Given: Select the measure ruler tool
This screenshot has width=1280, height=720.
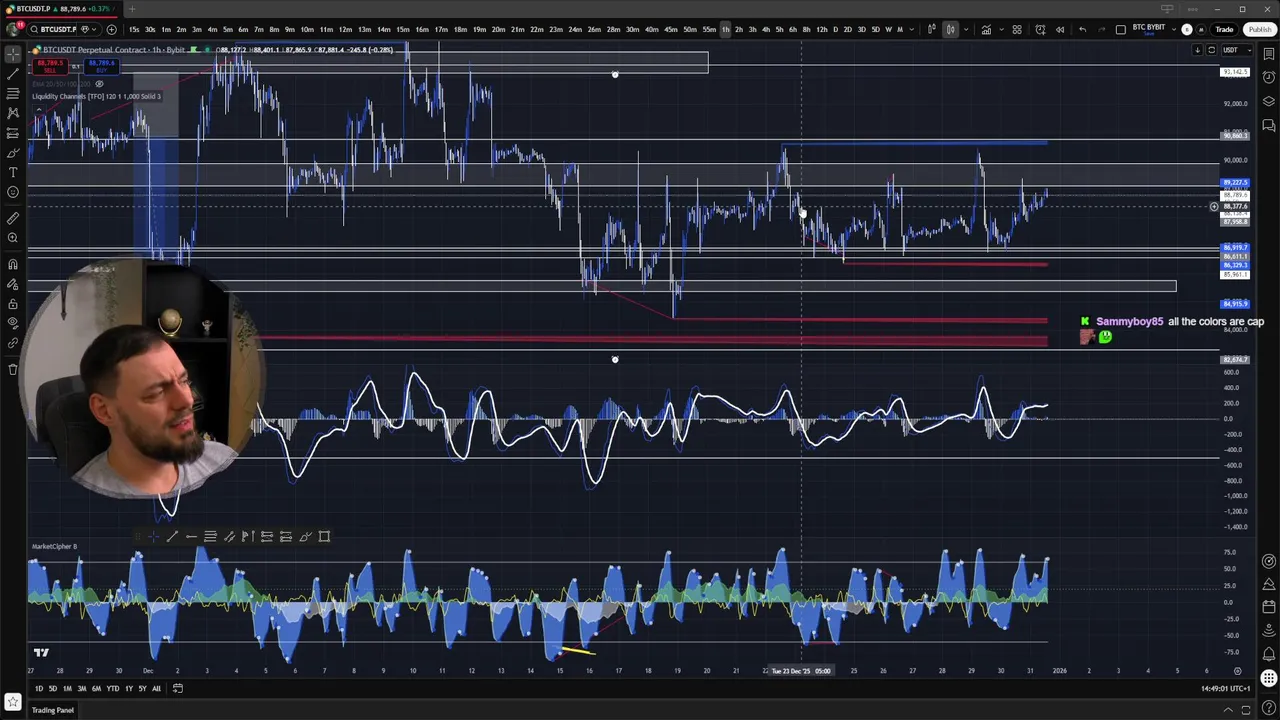Looking at the screenshot, I should 13,217.
